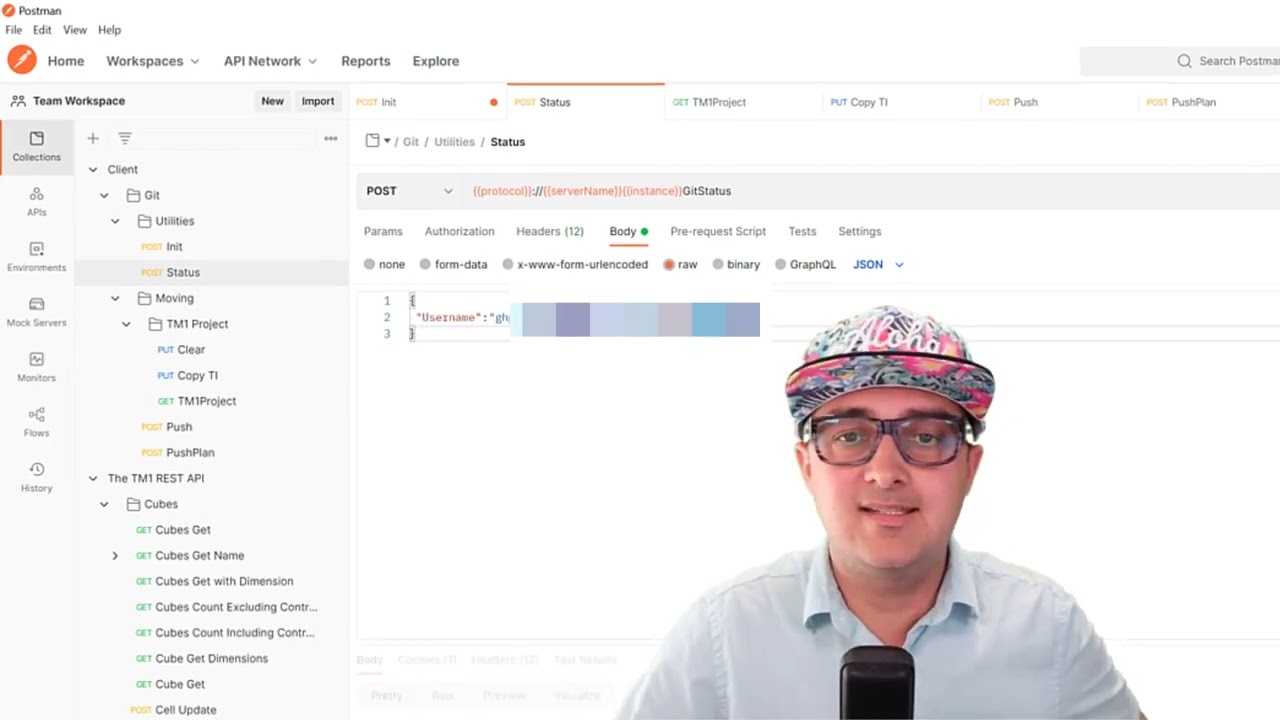Viewport: 1280px width, 720px height.
Task: Open the APIs sidebar panel
Action: tap(37, 201)
